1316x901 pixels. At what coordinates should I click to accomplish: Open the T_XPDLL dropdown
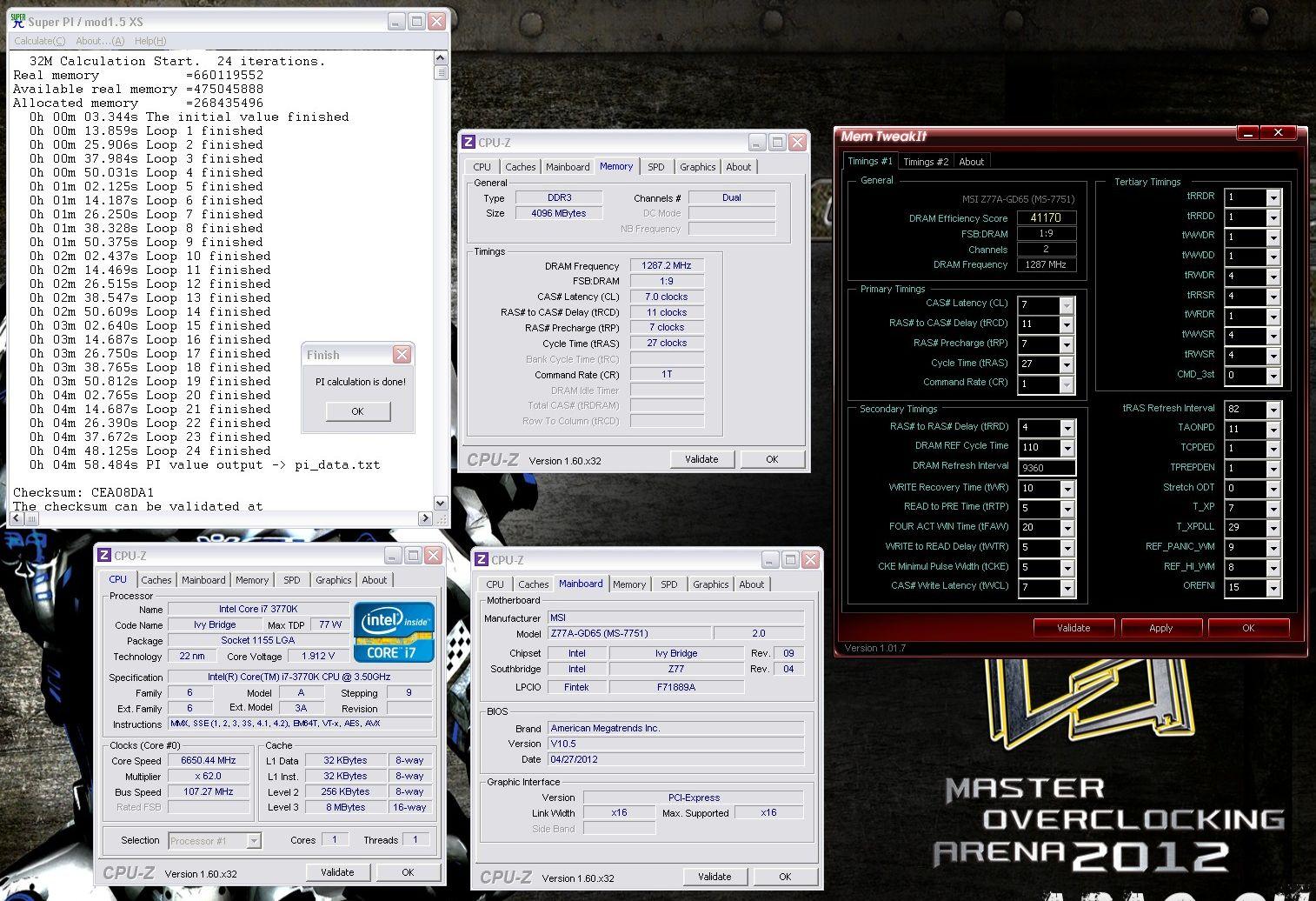click(x=1273, y=529)
